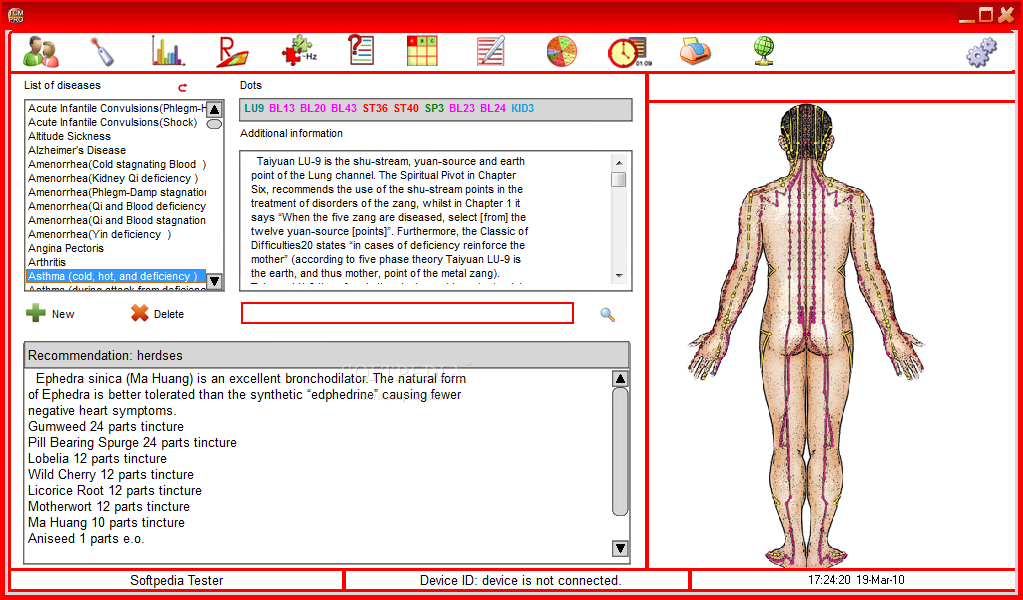Screen dimensions: 1023x600
Task: Click disease list scroll down arrow
Action: [215, 282]
